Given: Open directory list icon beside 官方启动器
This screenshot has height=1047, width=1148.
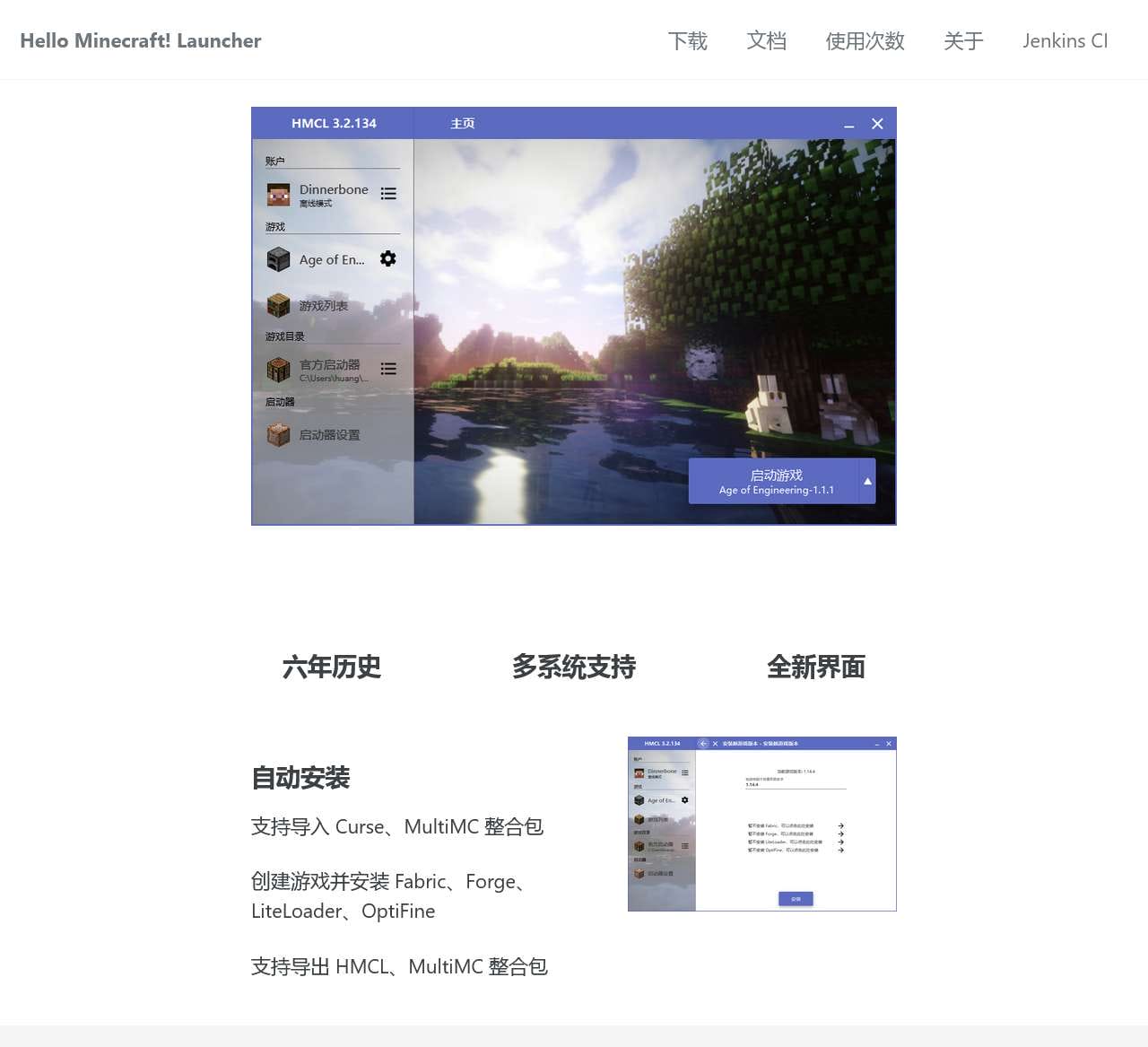Looking at the screenshot, I should (388, 369).
